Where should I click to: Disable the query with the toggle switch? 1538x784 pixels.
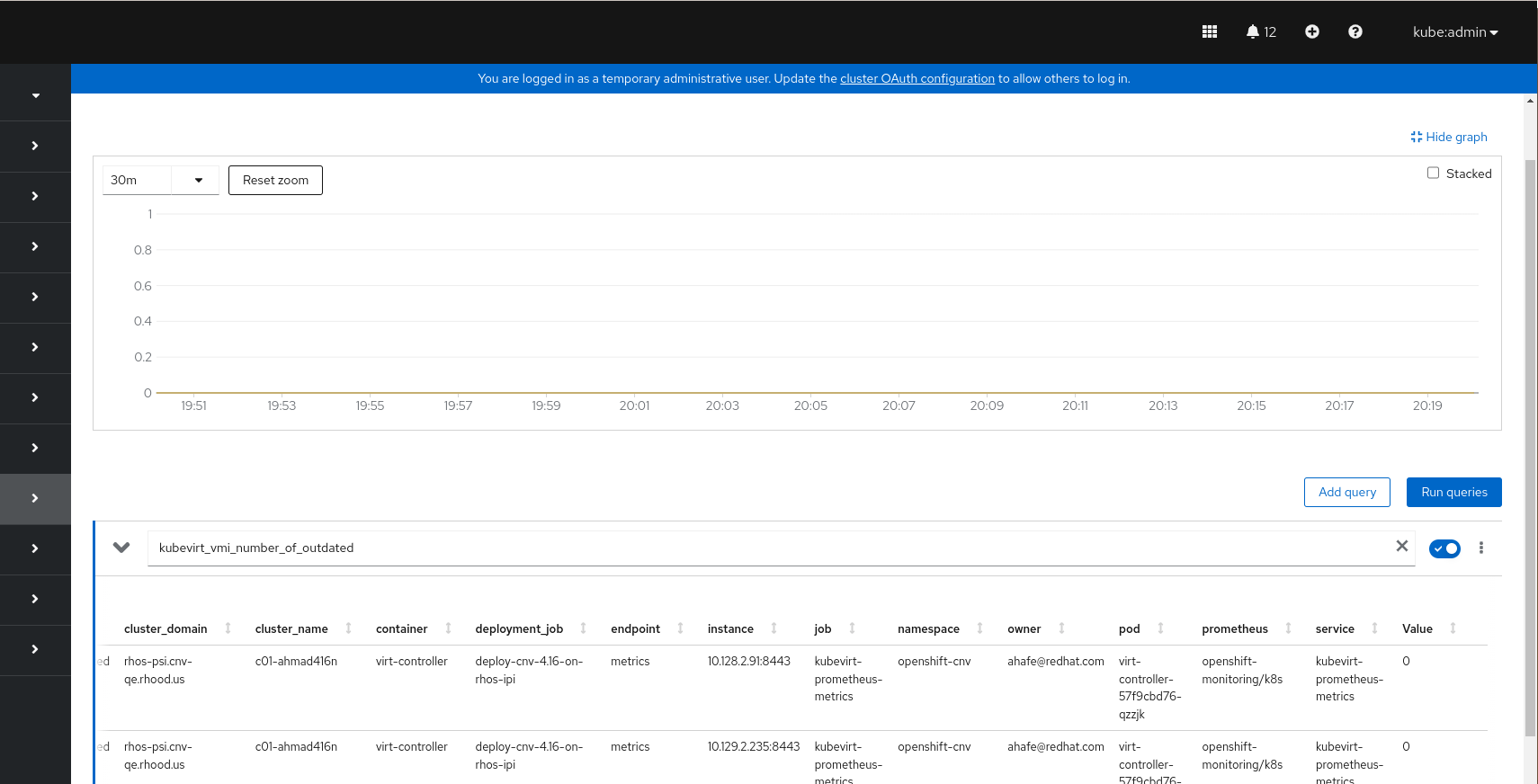[1444, 548]
